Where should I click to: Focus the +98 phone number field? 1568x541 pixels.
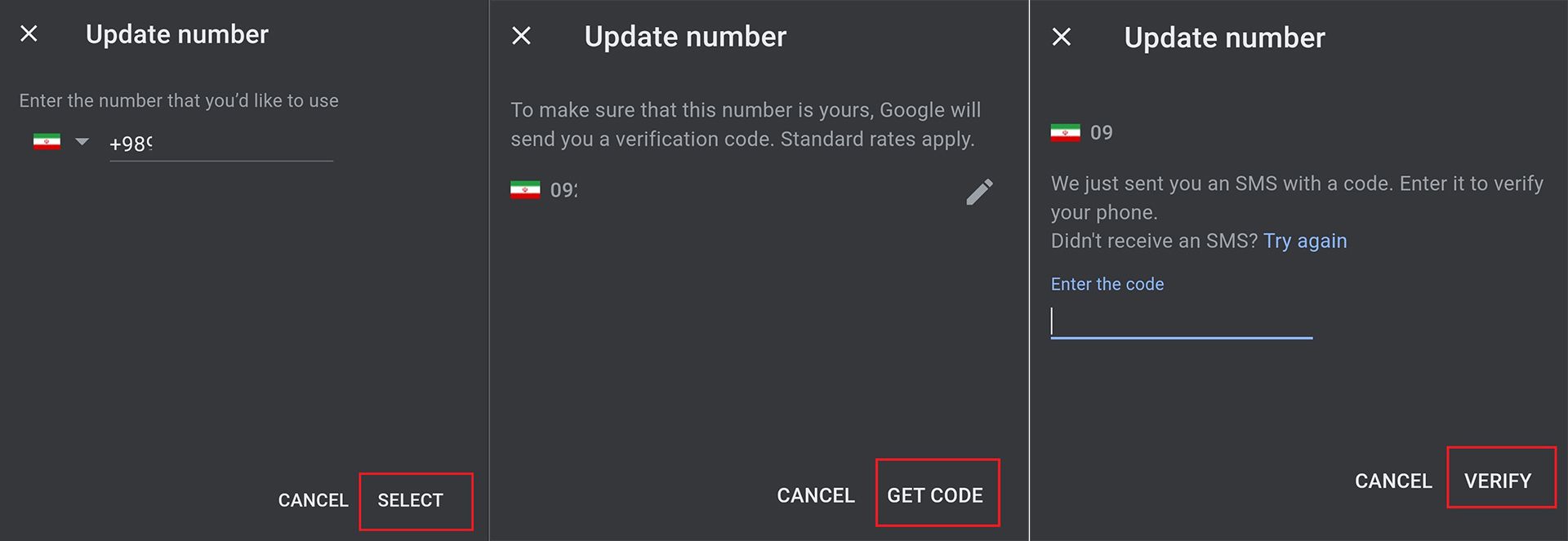(x=220, y=144)
